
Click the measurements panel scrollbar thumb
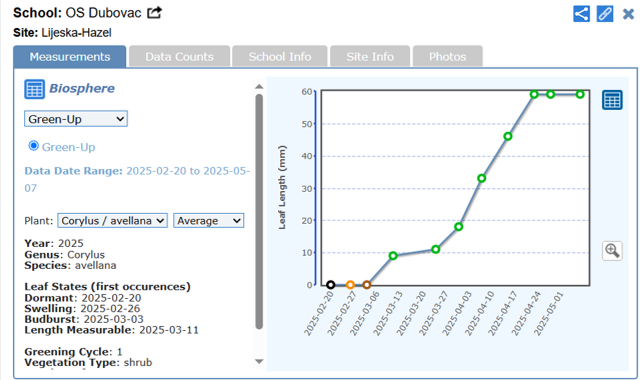click(259, 211)
